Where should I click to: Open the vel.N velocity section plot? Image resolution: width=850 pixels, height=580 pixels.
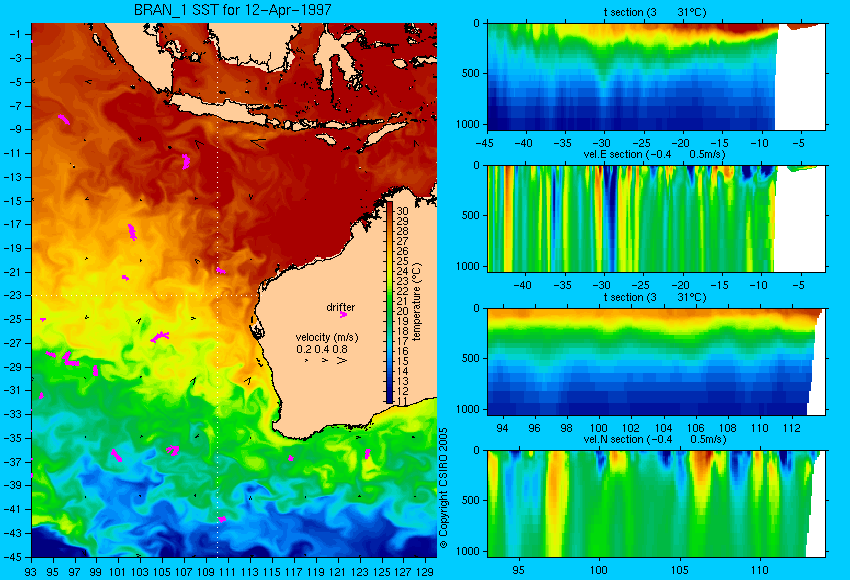656,504
